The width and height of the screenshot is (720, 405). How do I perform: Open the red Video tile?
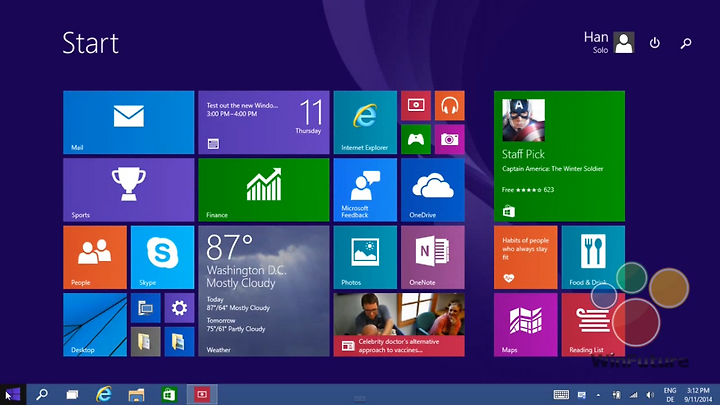pos(416,106)
